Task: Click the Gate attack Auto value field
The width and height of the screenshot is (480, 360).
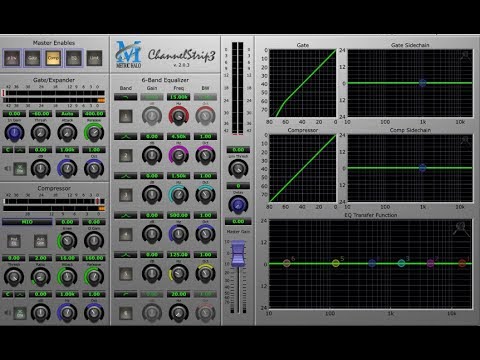Action: (x=67, y=114)
